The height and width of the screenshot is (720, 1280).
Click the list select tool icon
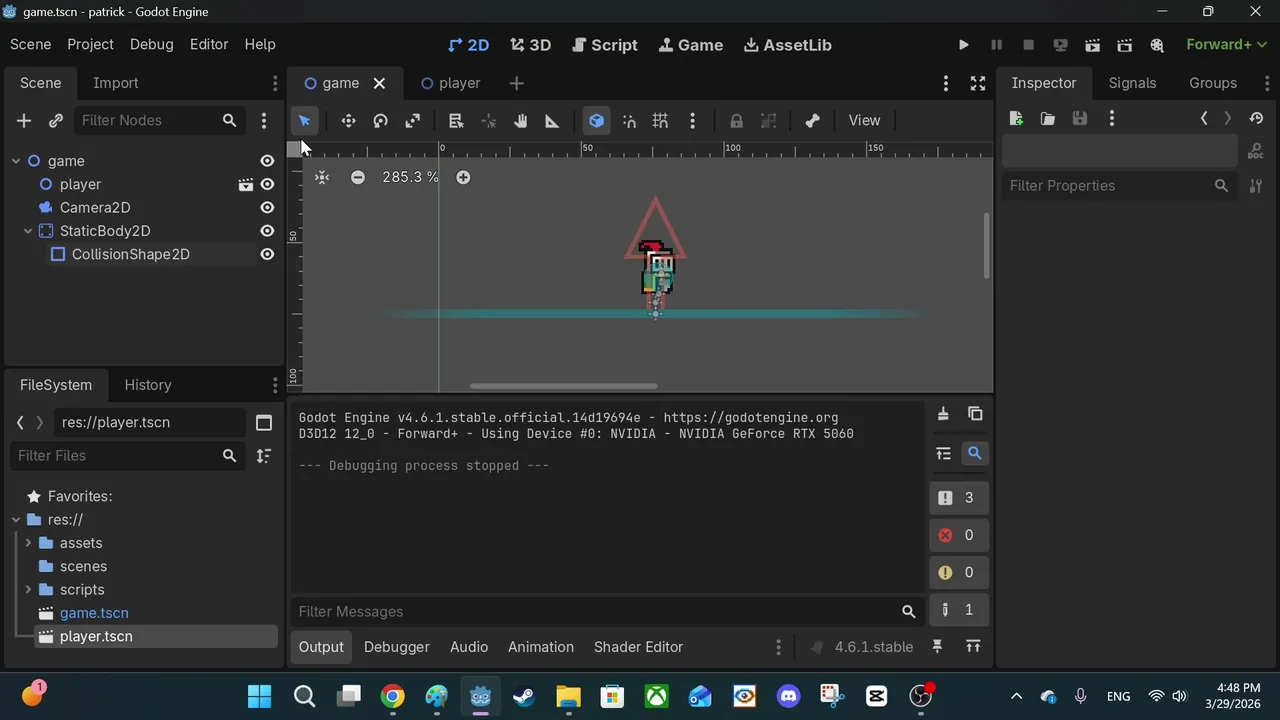[456, 121]
